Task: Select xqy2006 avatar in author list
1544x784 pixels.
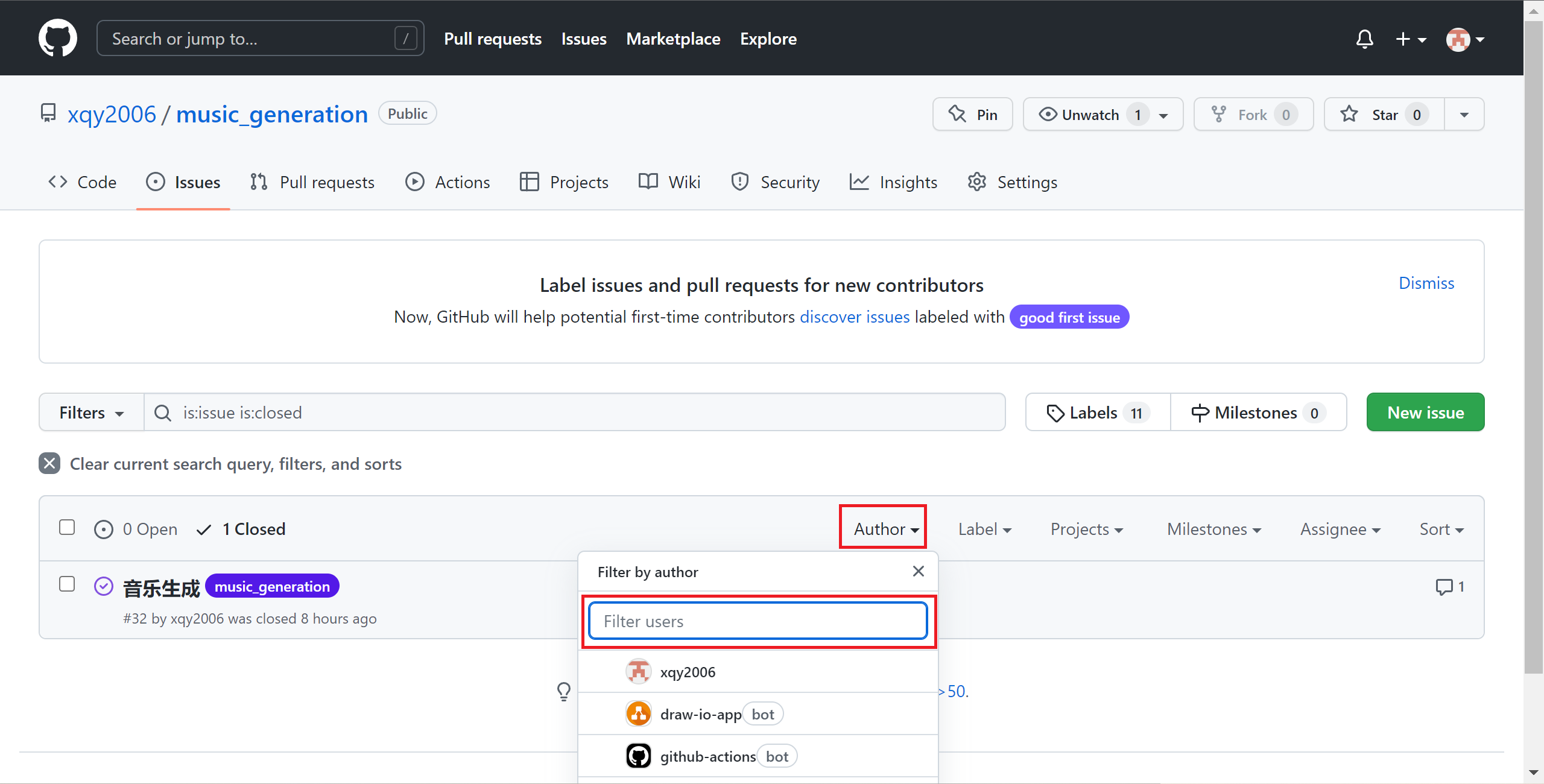Action: (638, 671)
